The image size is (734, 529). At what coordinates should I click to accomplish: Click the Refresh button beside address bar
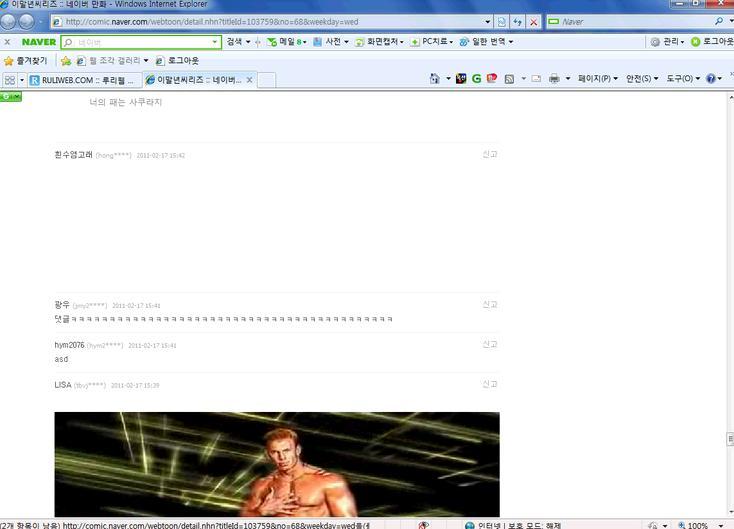pos(517,22)
